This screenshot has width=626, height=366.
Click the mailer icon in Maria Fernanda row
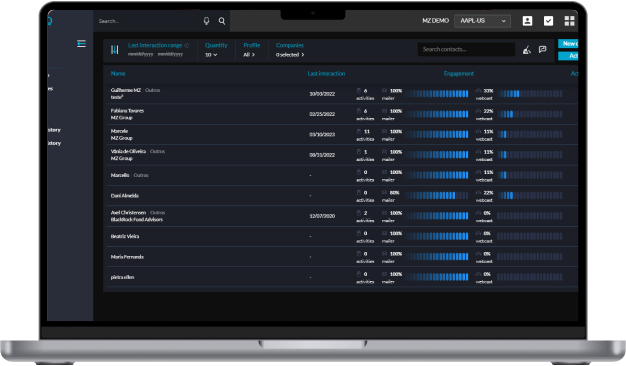tap(384, 253)
